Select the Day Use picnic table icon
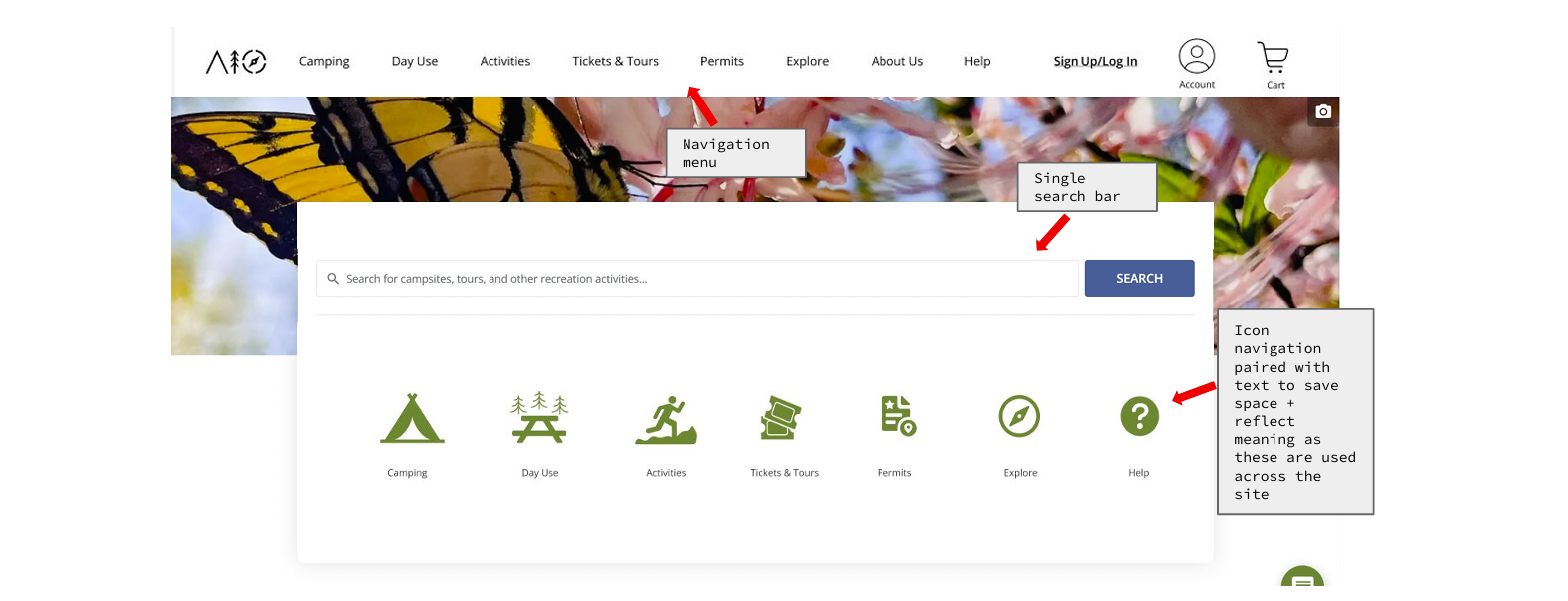The height and width of the screenshot is (601, 1568). pos(539,417)
